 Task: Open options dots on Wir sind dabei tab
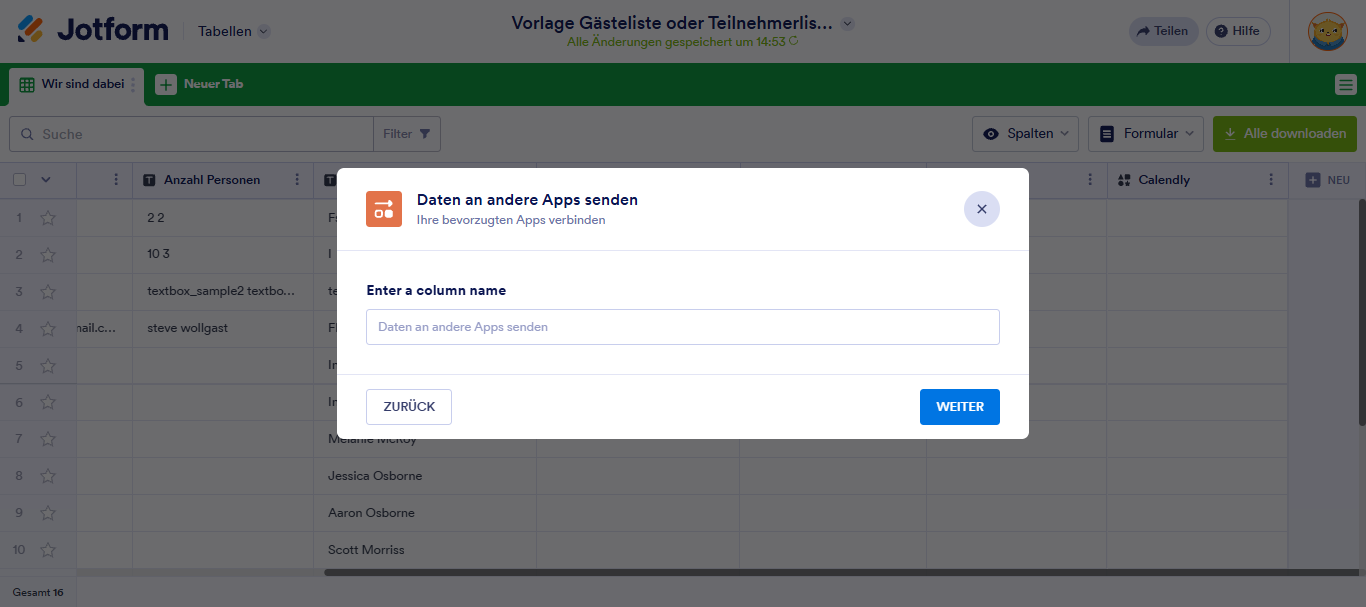133,85
